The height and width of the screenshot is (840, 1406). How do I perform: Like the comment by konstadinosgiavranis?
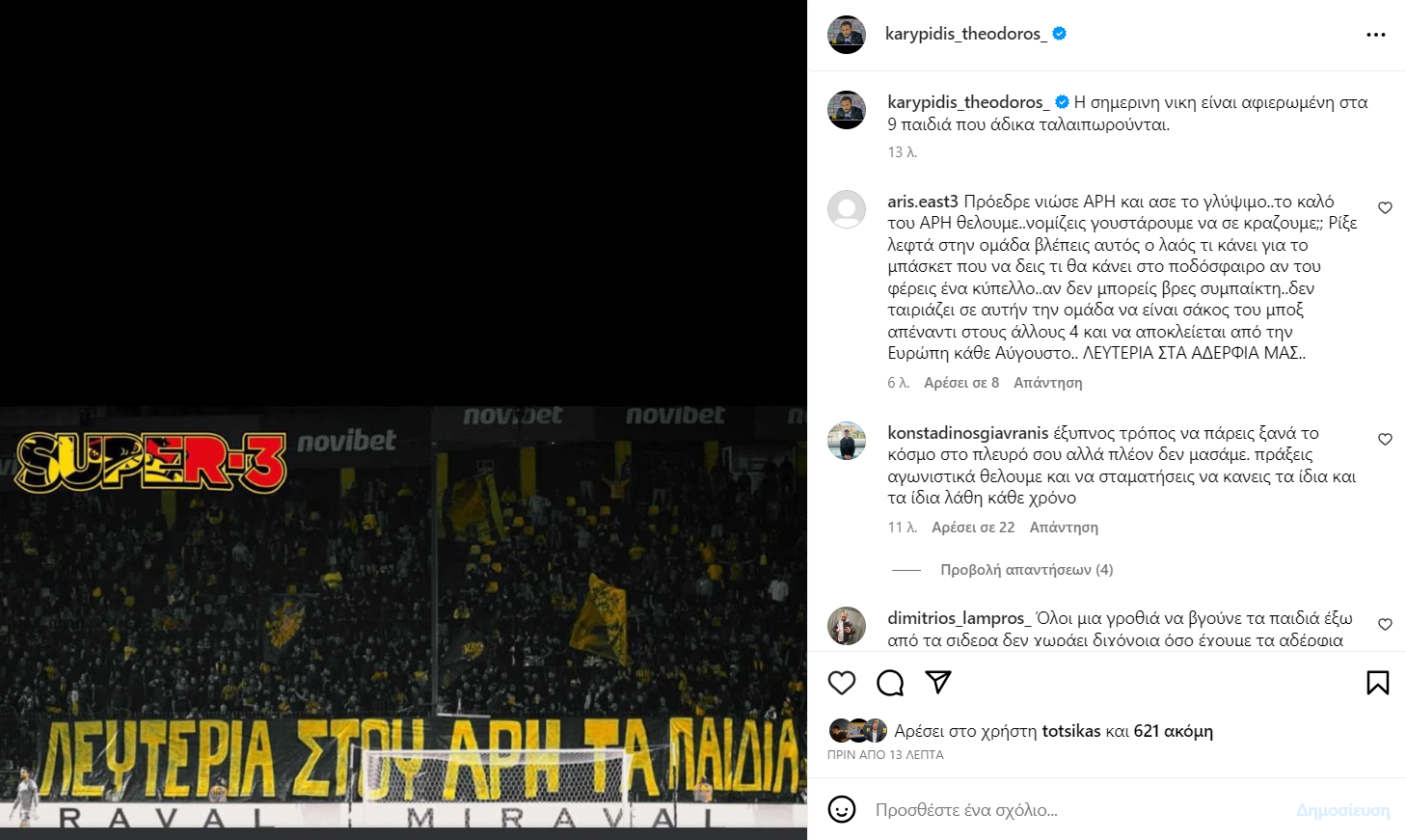(1385, 439)
